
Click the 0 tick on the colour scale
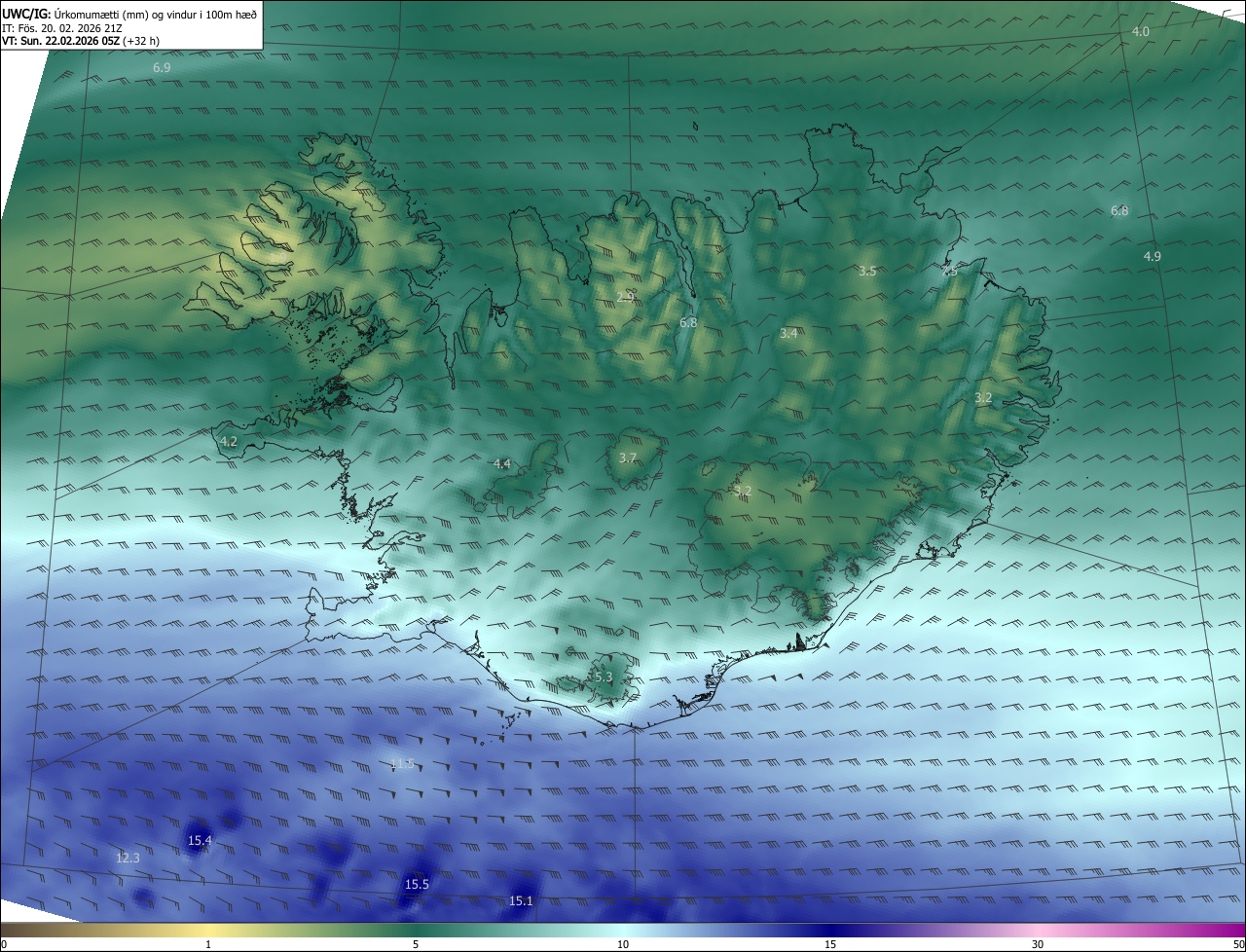point(3,944)
